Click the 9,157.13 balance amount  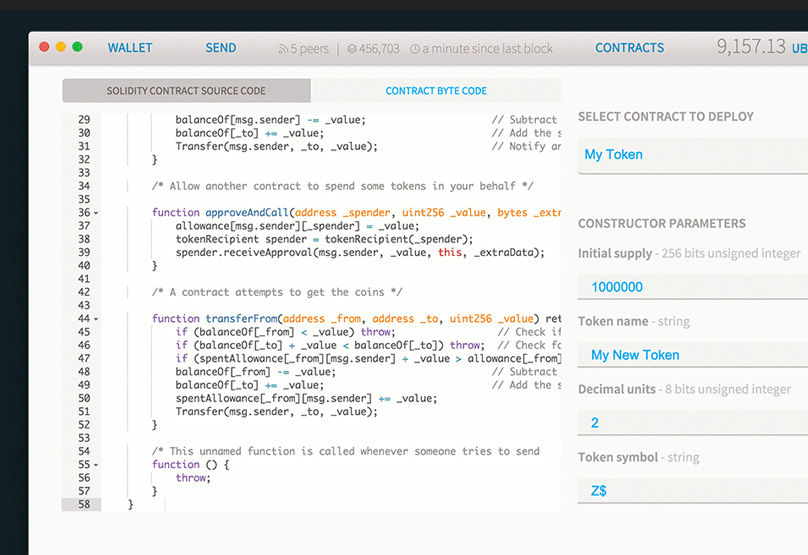tap(751, 46)
